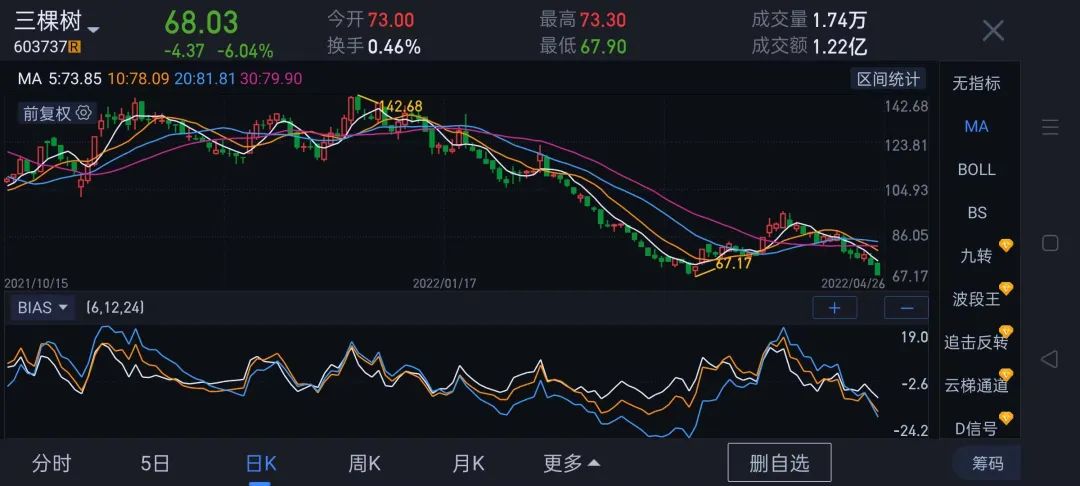Zoom in chart with plus button
This screenshot has height=486, width=1080.
click(x=834, y=308)
